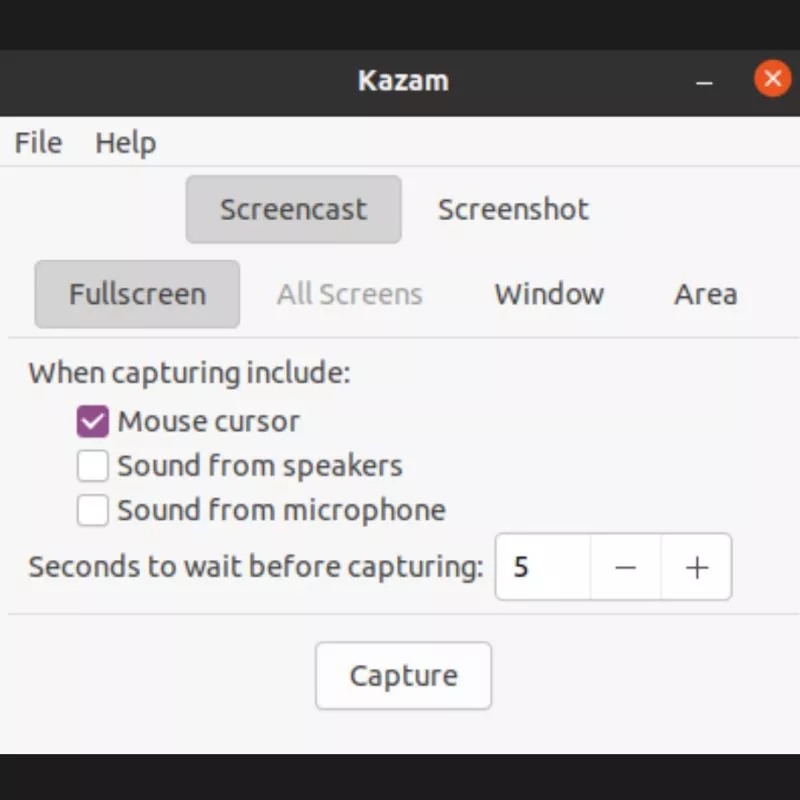Screen dimensions: 800x800
Task: Click the seconds delay input field
Action: click(x=540, y=567)
